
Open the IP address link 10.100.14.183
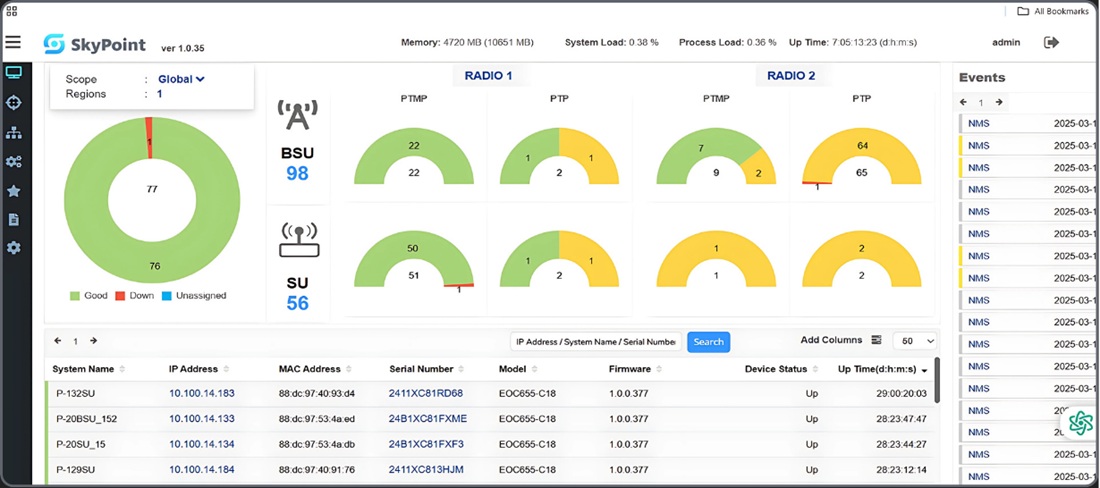click(201, 394)
